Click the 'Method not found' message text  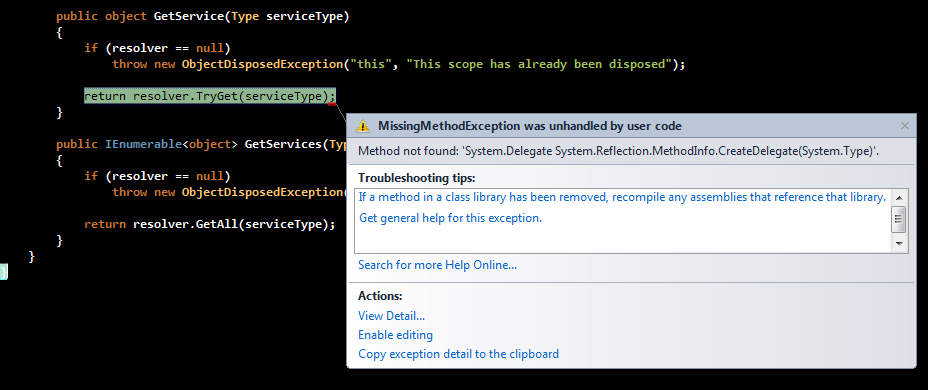click(x=618, y=152)
